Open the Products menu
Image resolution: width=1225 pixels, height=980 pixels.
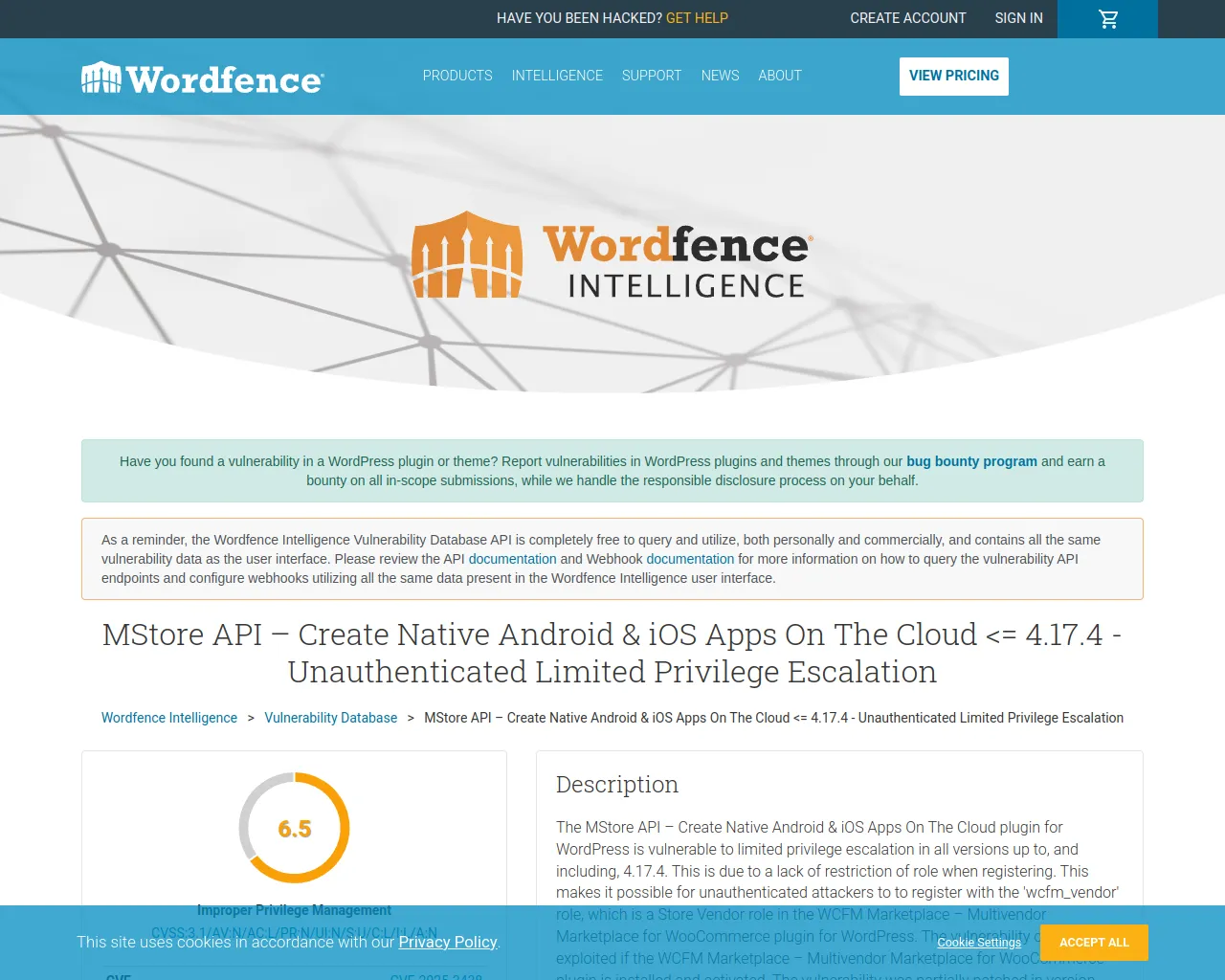tap(457, 76)
